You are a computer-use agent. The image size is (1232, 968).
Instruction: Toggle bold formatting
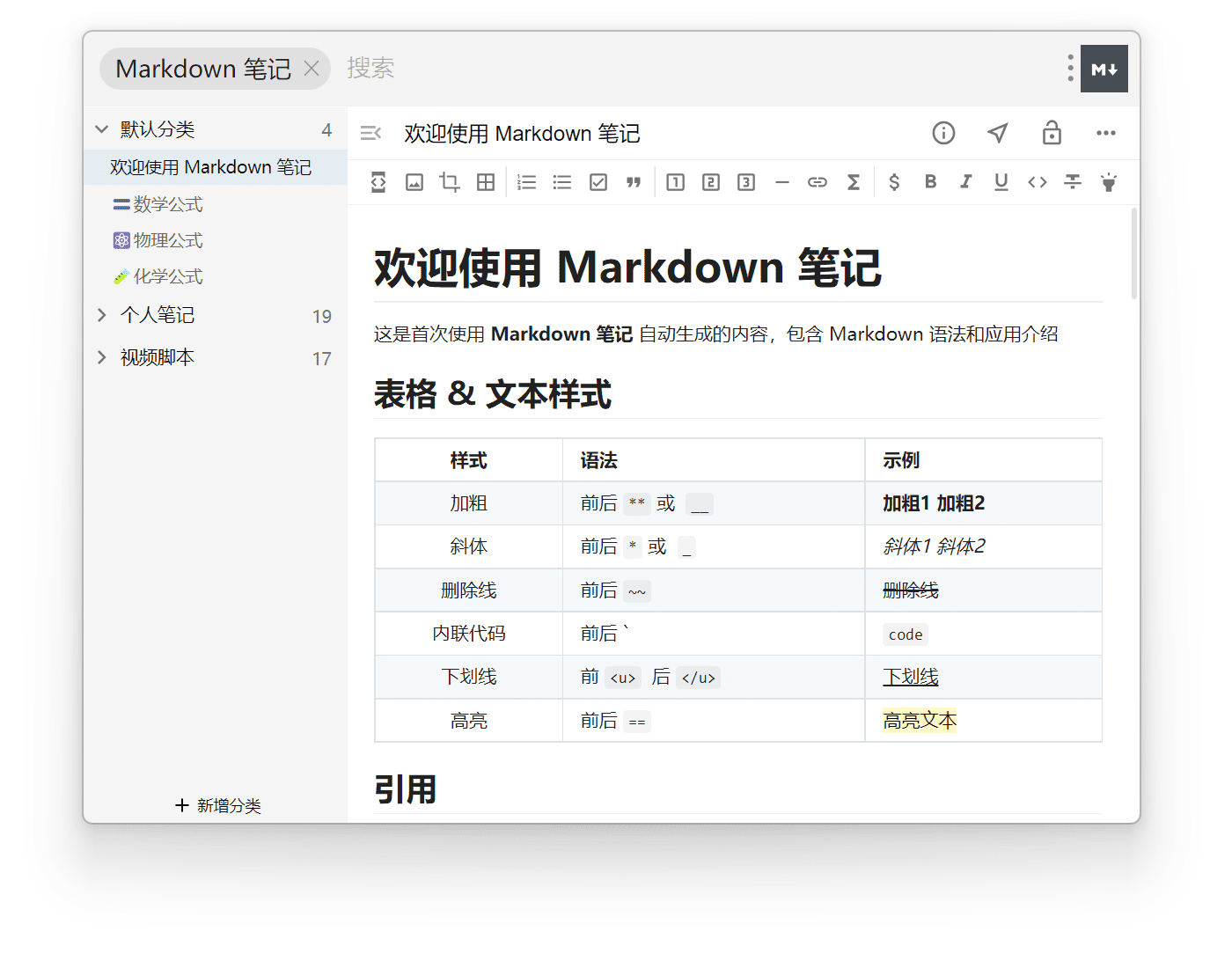930,181
